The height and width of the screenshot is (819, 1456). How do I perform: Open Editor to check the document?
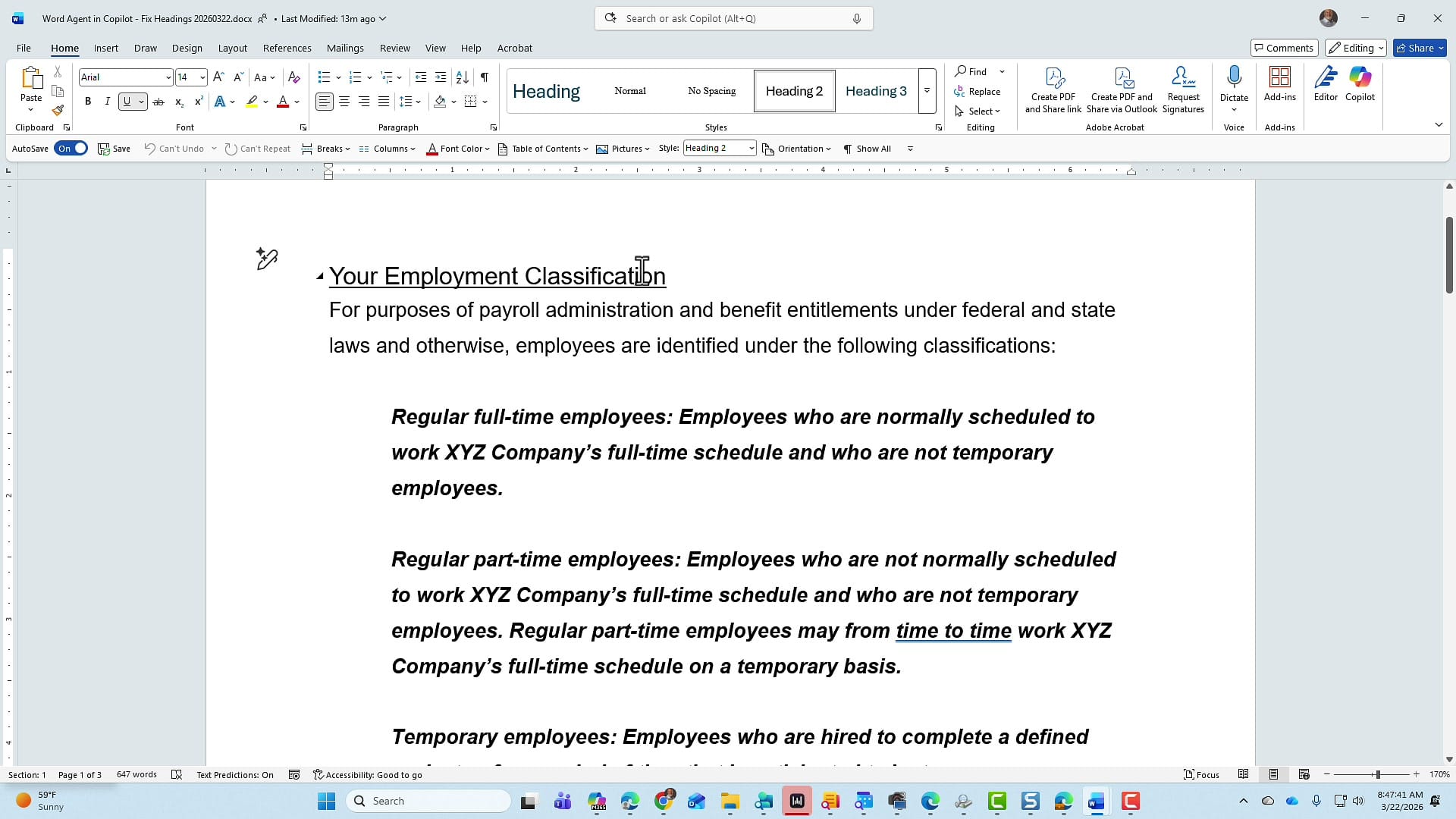click(x=1325, y=85)
